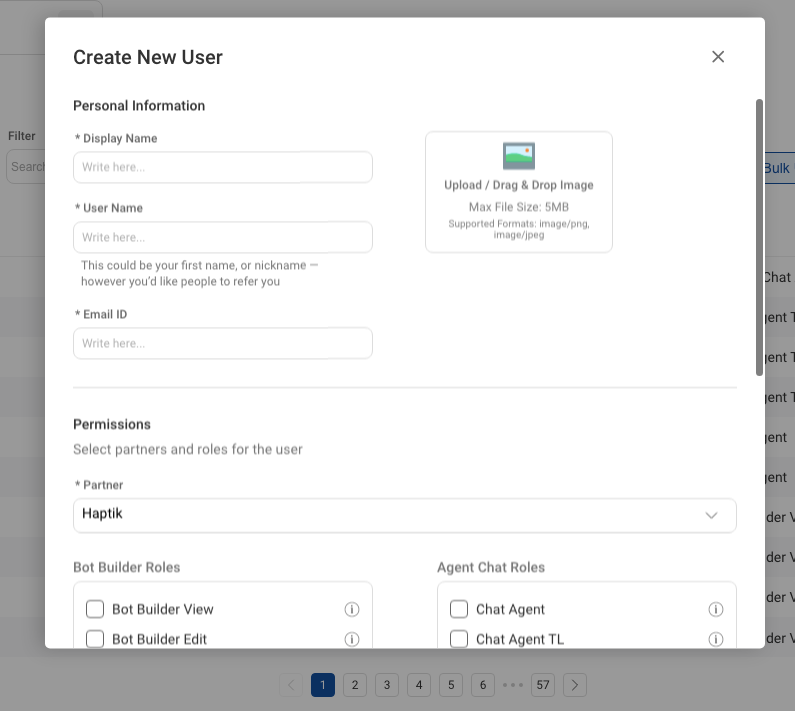Open page 1 in pagination
Viewport: 795px width, 711px height.
pos(323,685)
